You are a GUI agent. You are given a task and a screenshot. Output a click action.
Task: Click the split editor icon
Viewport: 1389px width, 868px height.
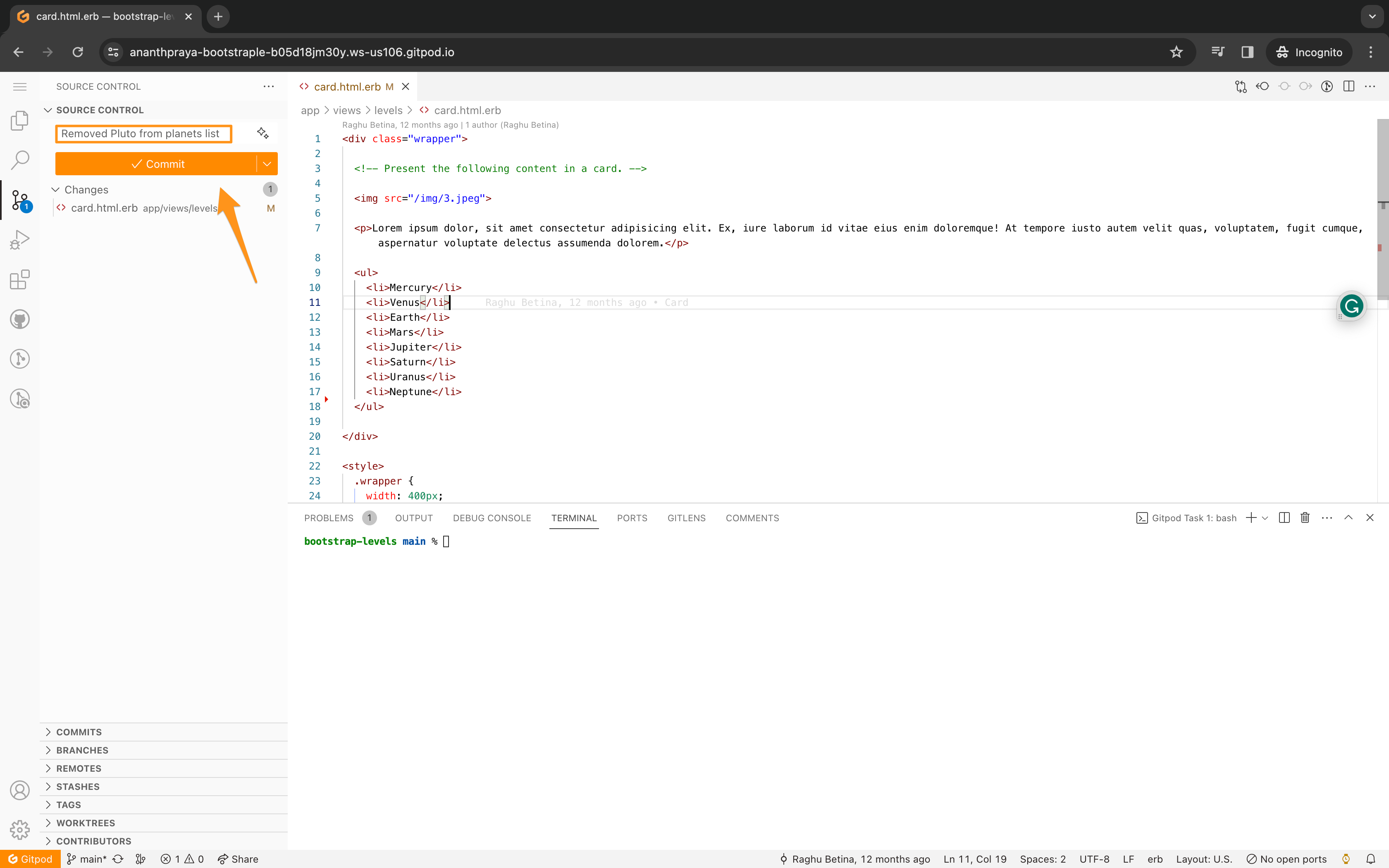pyautogui.click(x=1349, y=86)
